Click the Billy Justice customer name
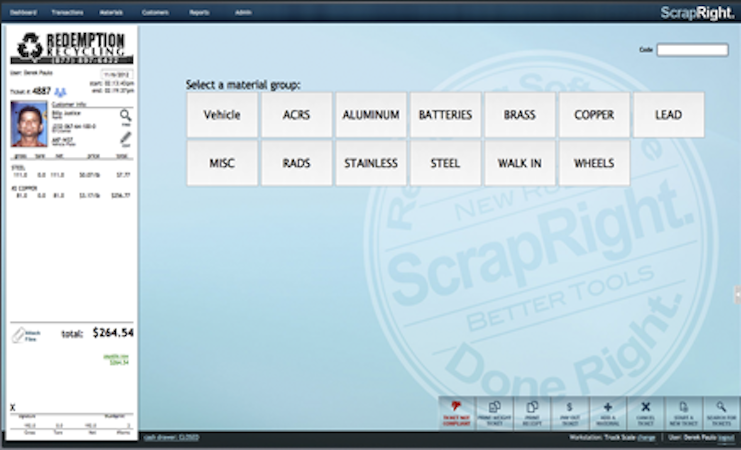Viewport: 741px width, 450px height. (66, 113)
